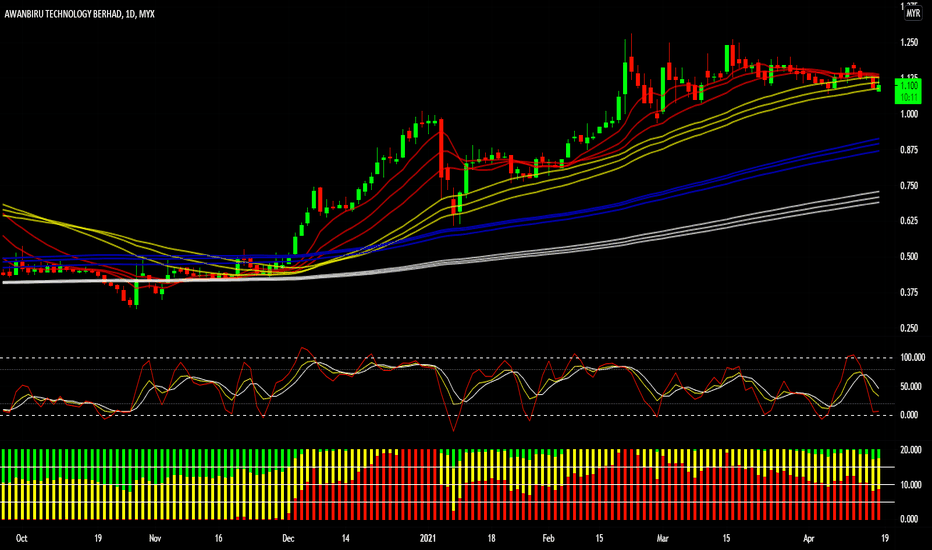Click the 1.250 price axis label
The image size is (932, 550).
pos(909,43)
